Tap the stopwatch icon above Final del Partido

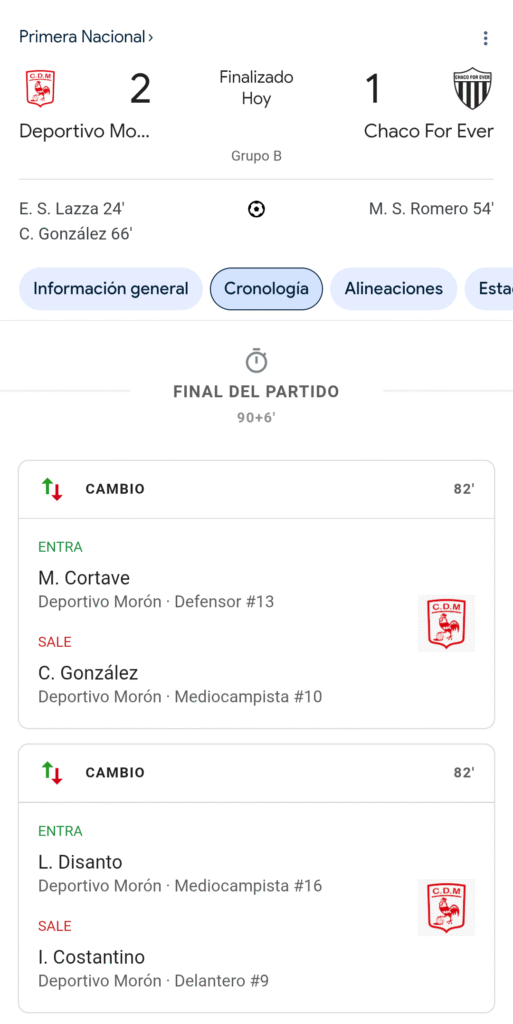[x=256, y=360]
